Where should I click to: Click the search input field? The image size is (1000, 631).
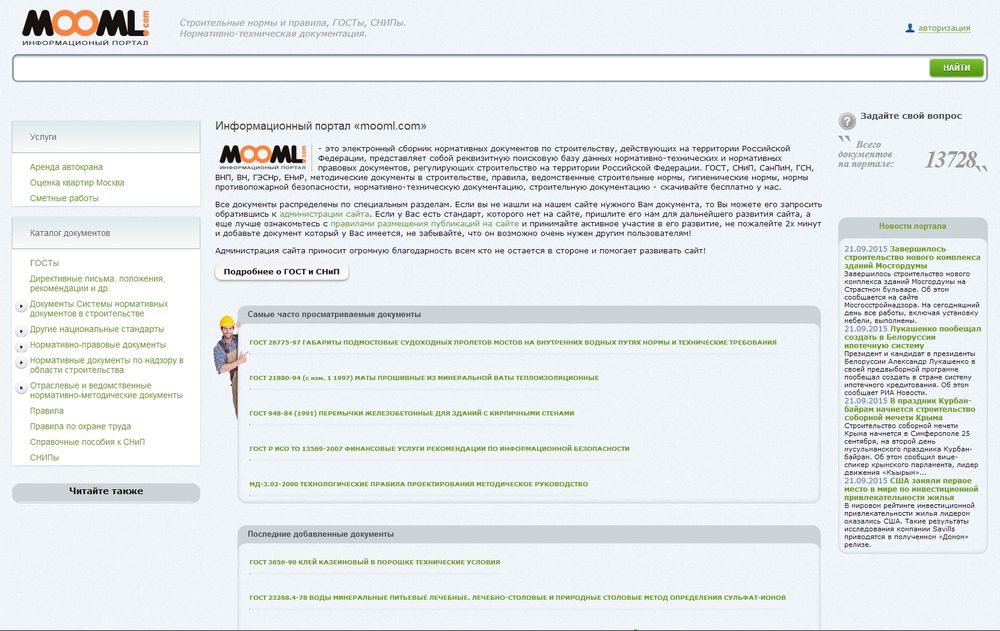tap(471, 68)
